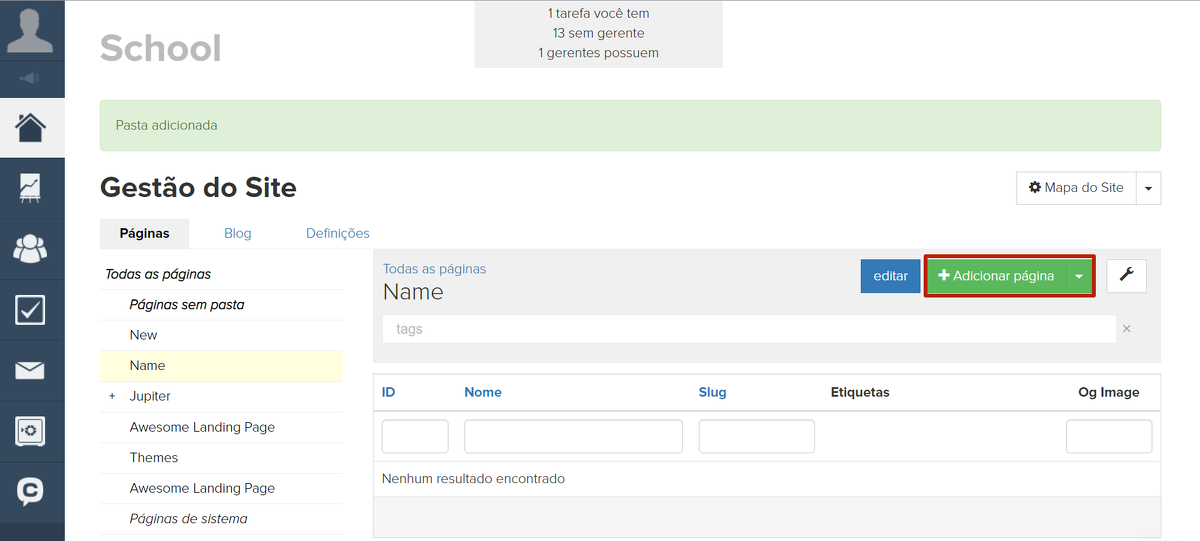Open the chat bubble icon
Viewport: 1200px width, 541px height.
tap(31, 491)
